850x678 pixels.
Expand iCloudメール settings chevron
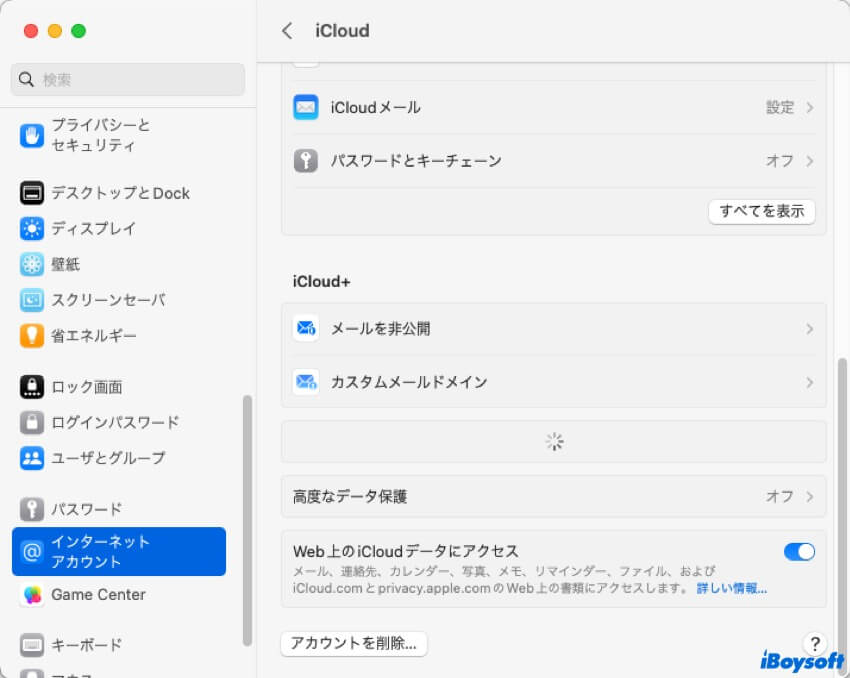[809, 107]
